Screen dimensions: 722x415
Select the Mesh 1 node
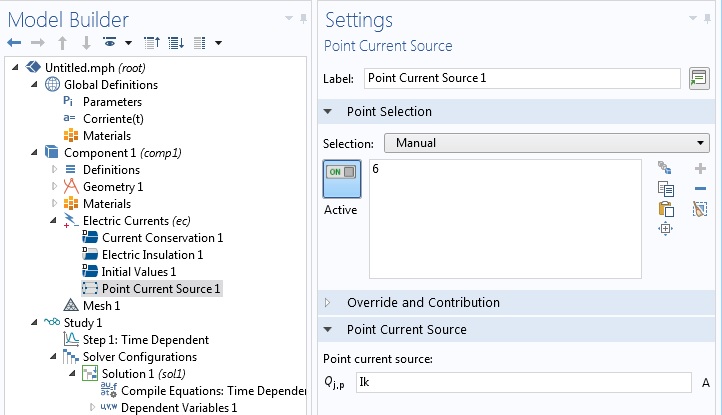101,306
